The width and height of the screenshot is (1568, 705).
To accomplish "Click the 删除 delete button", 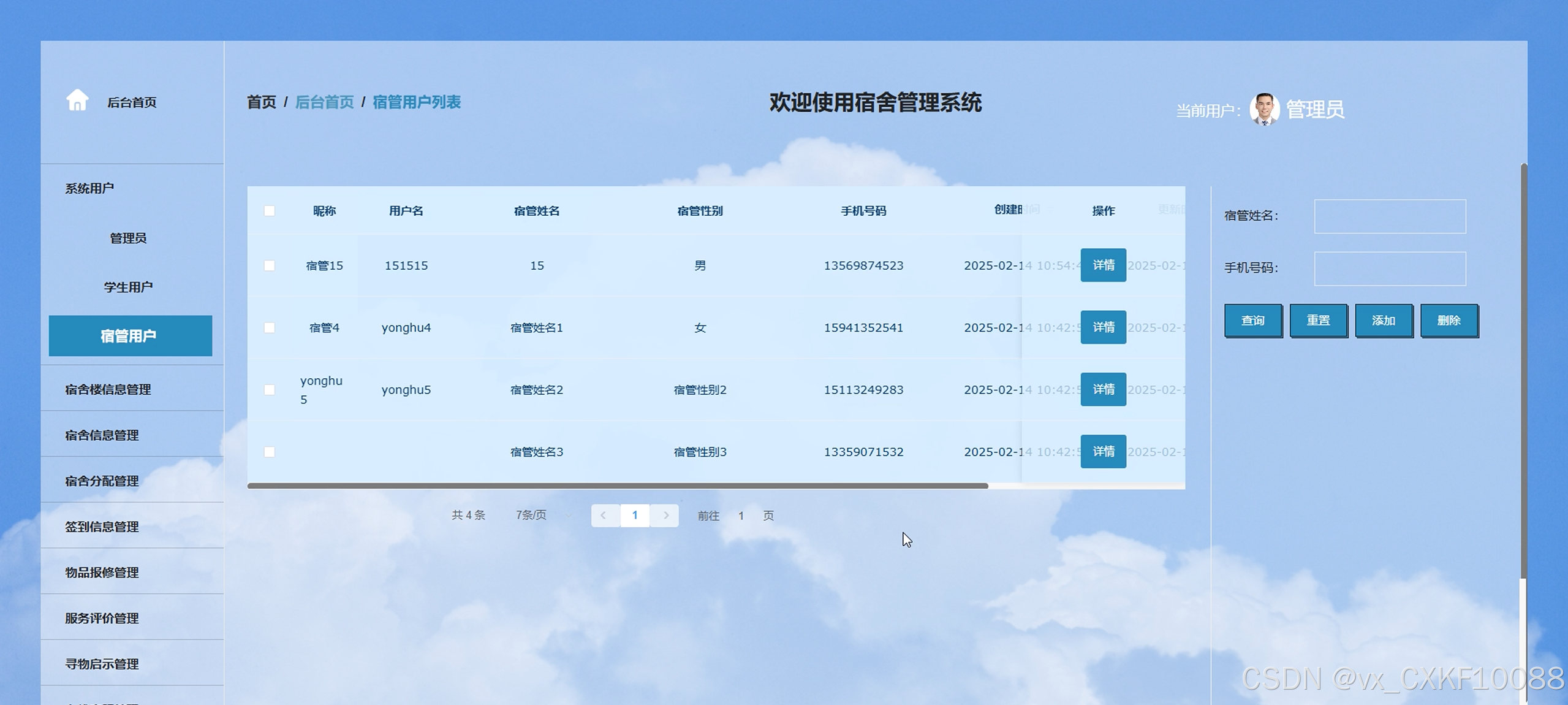I will (1449, 321).
